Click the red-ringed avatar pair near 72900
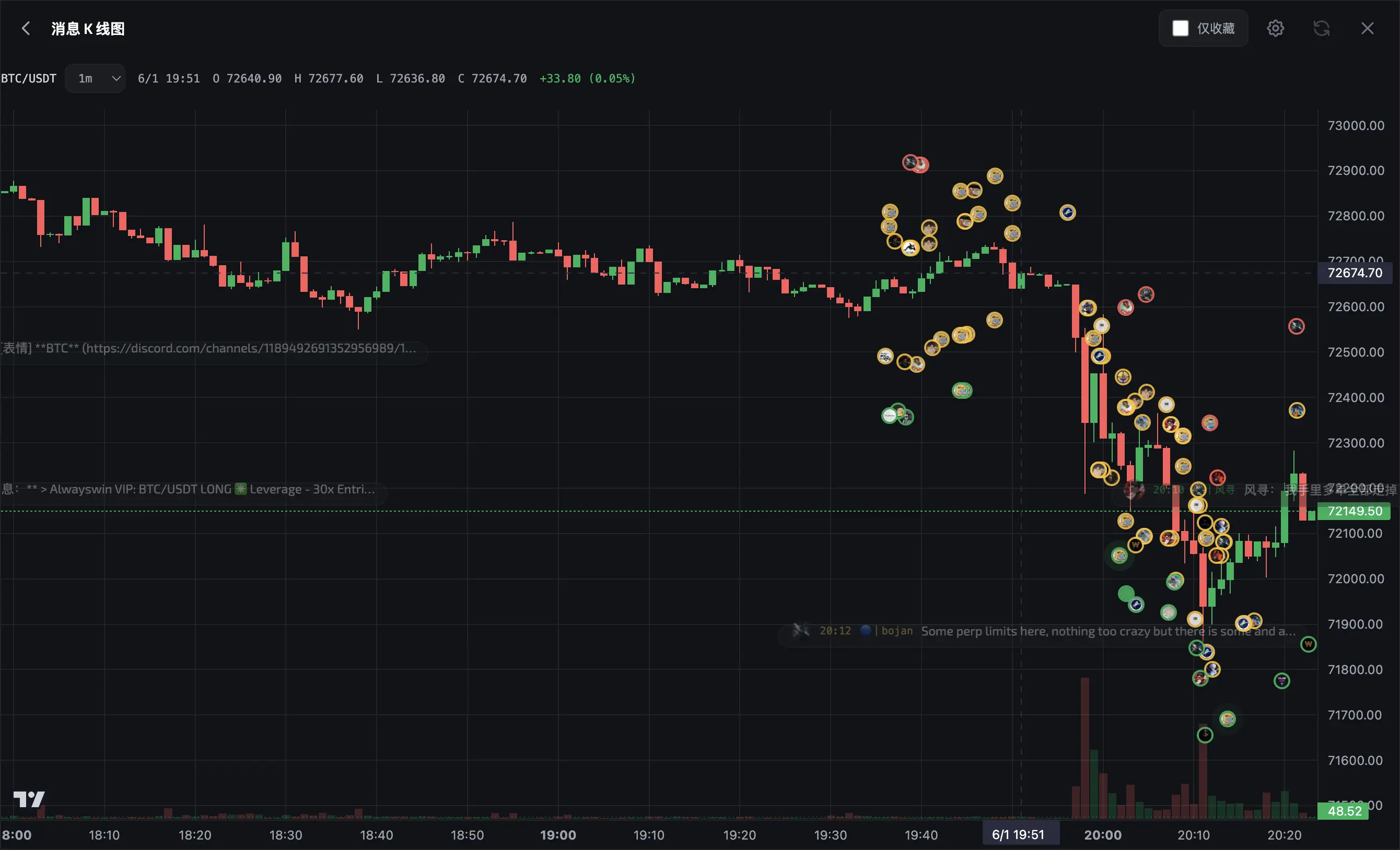The height and width of the screenshot is (850, 1400). pyautogui.click(x=915, y=163)
